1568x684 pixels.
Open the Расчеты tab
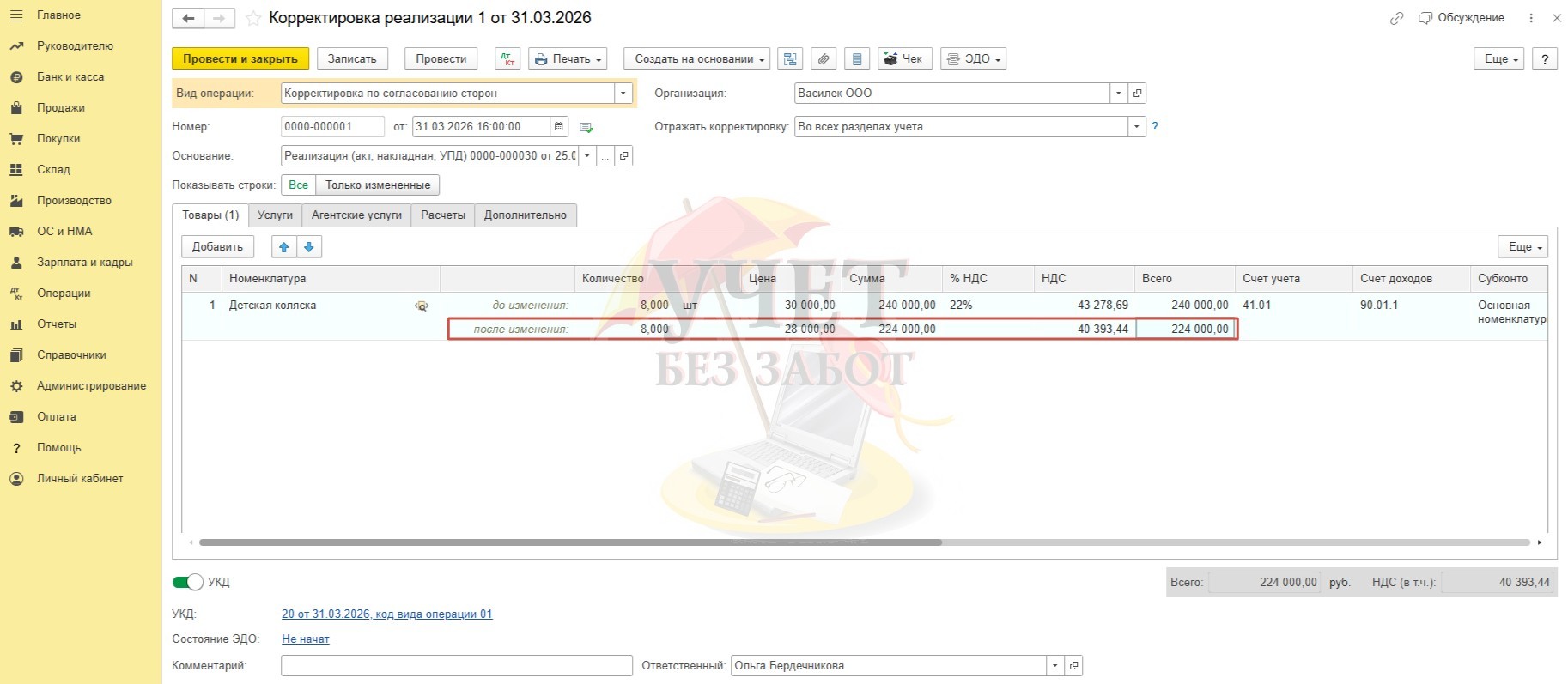tap(442, 215)
